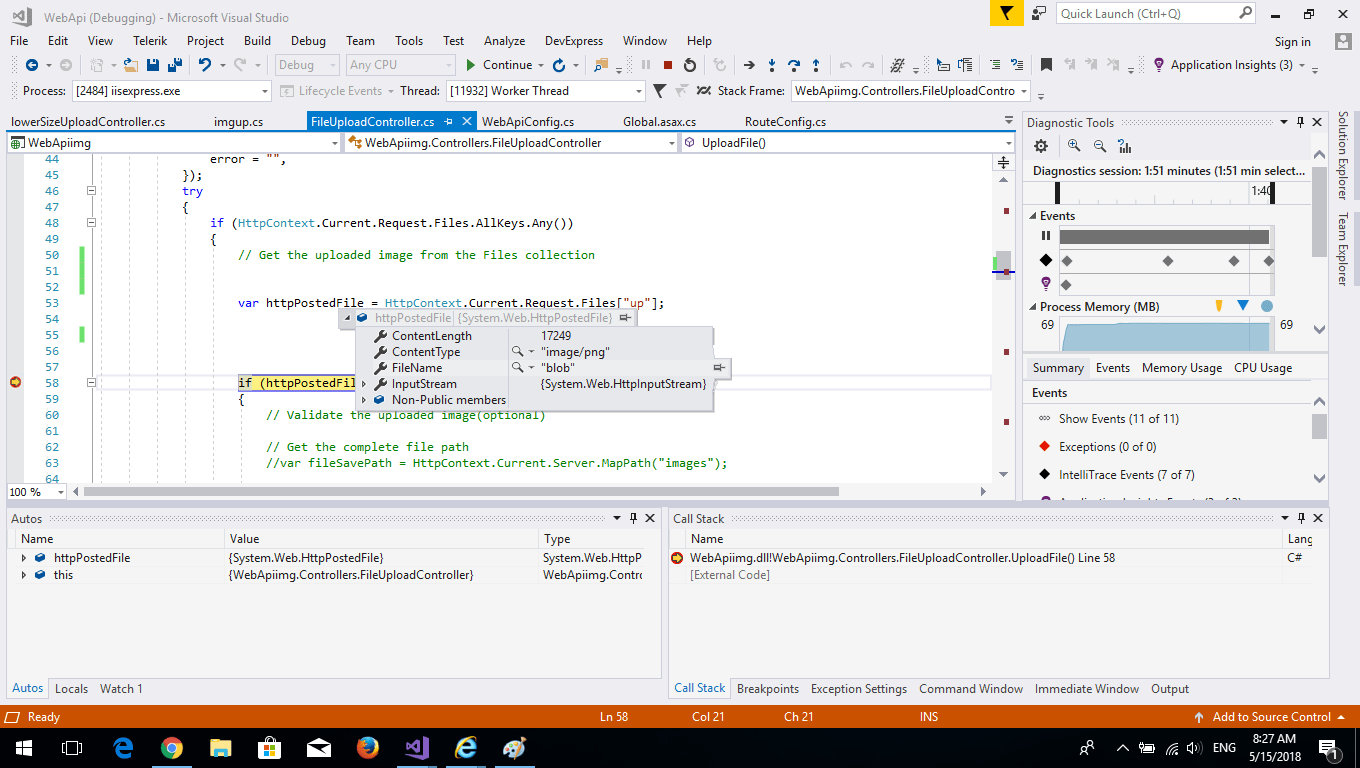Expand Non-Public members in the data tip
This screenshot has height=768, width=1360.
tap(364, 400)
